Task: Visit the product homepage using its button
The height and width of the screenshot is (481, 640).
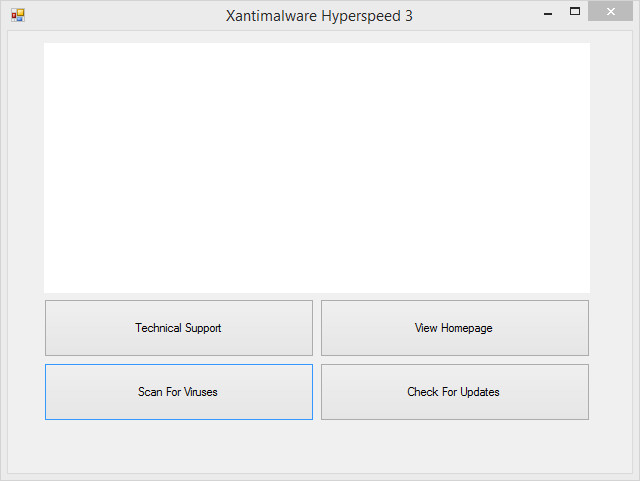Action: point(455,328)
